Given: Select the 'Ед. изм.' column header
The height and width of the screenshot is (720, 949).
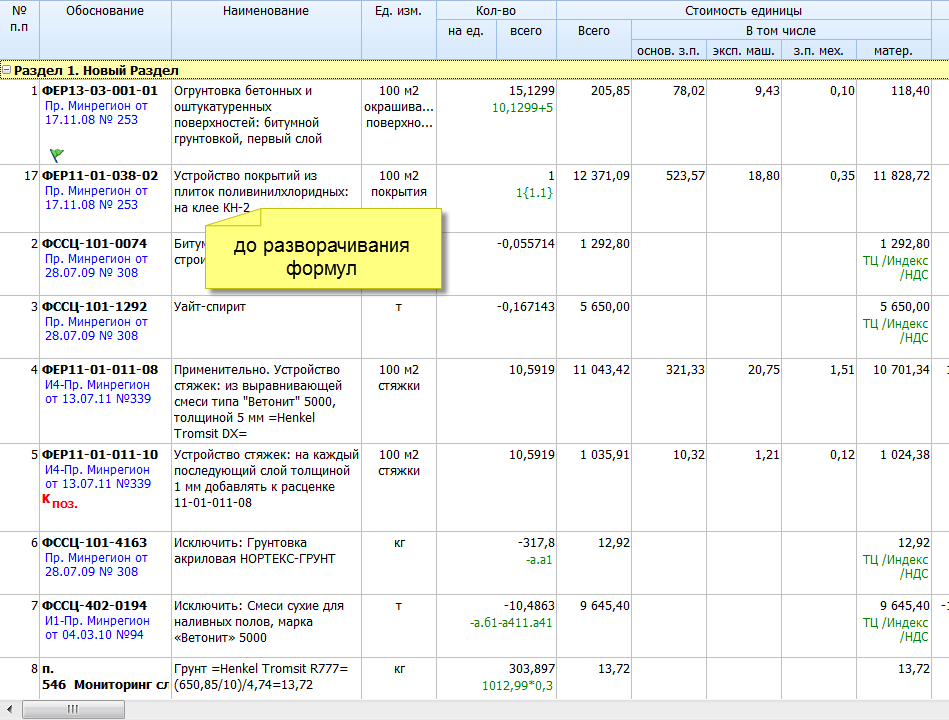Looking at the screenshot, I should 398,30.
